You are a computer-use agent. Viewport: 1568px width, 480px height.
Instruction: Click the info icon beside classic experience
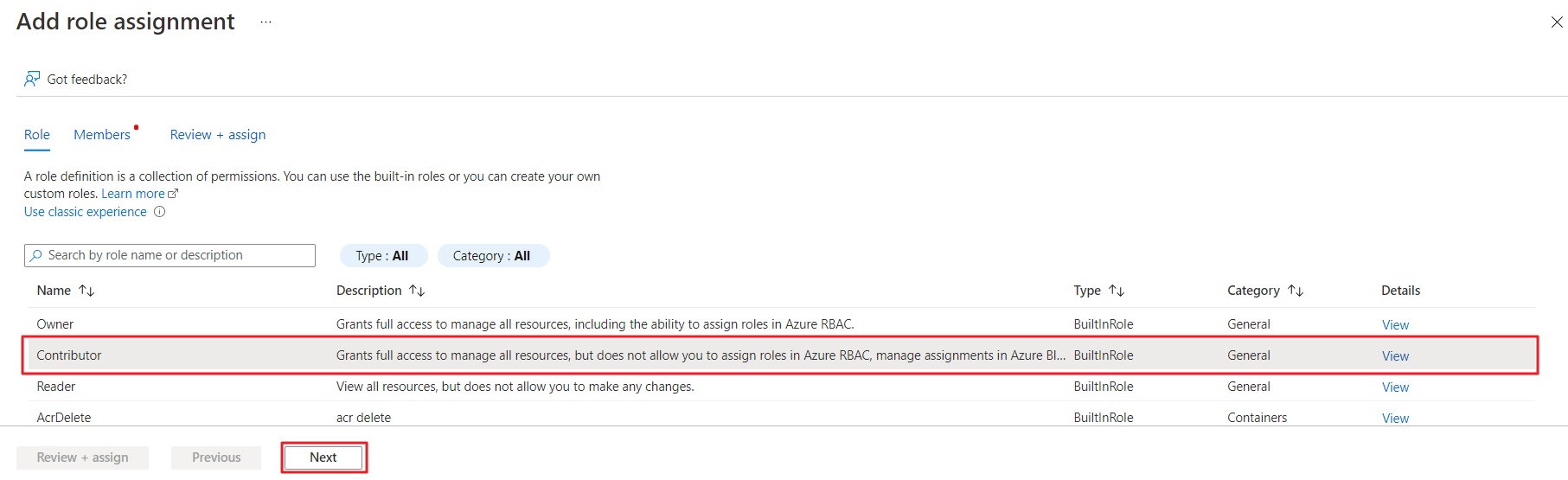[x=159, y=212]
